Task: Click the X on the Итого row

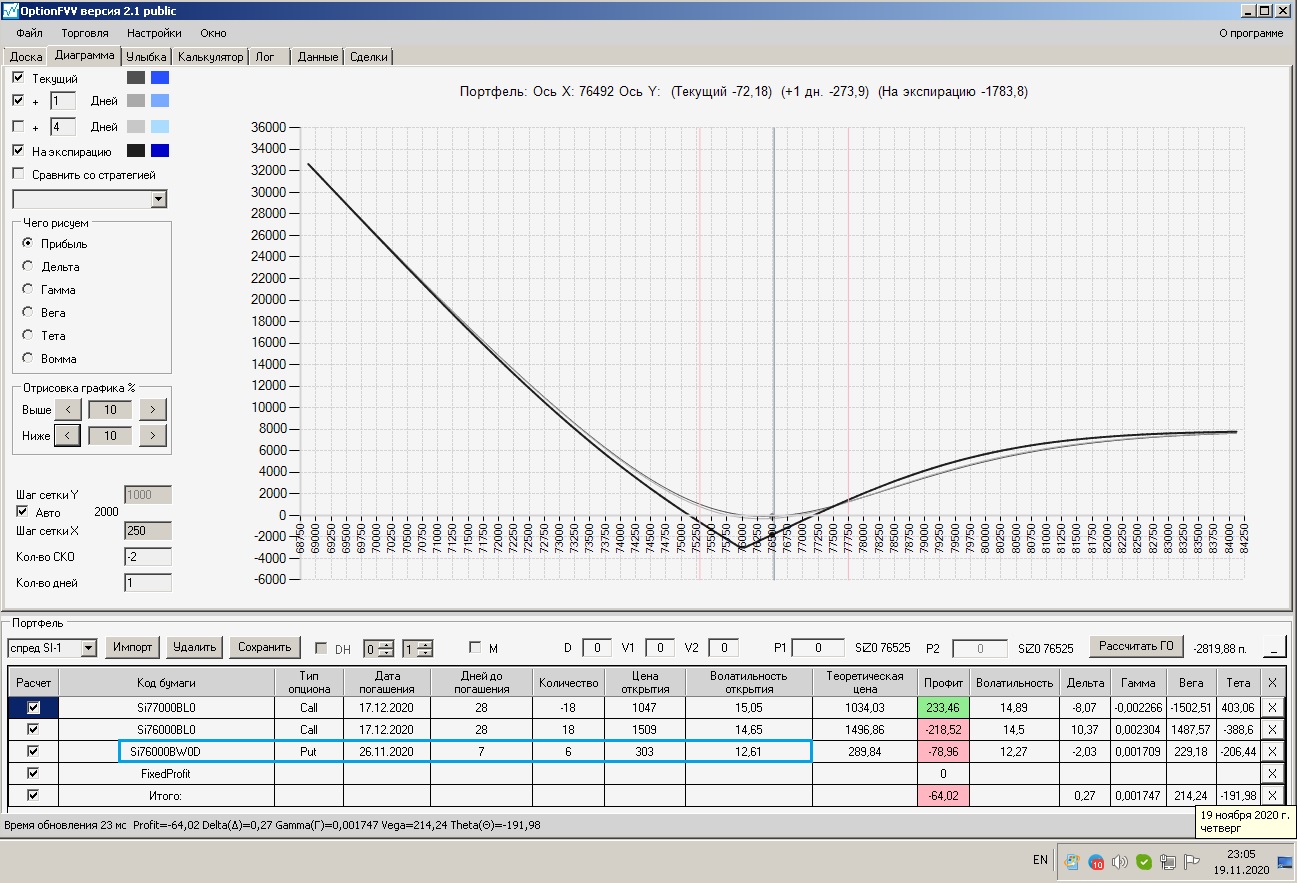Action: tap(1272, 796)
